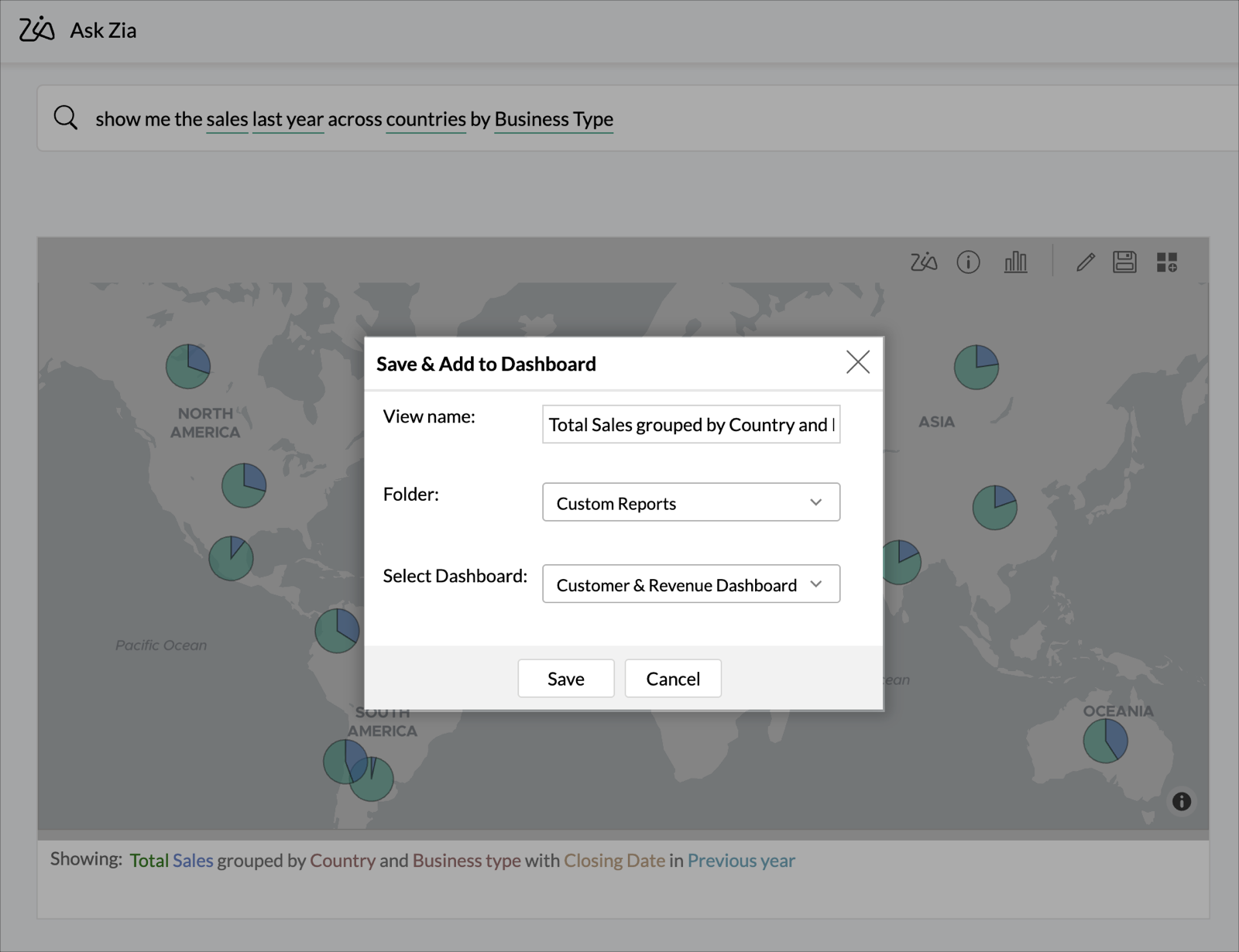The width and height of the screenshot is (1239, 952).
Task: Click 'Previous year' in Showing summary
Action: click(x=741, y=860)
